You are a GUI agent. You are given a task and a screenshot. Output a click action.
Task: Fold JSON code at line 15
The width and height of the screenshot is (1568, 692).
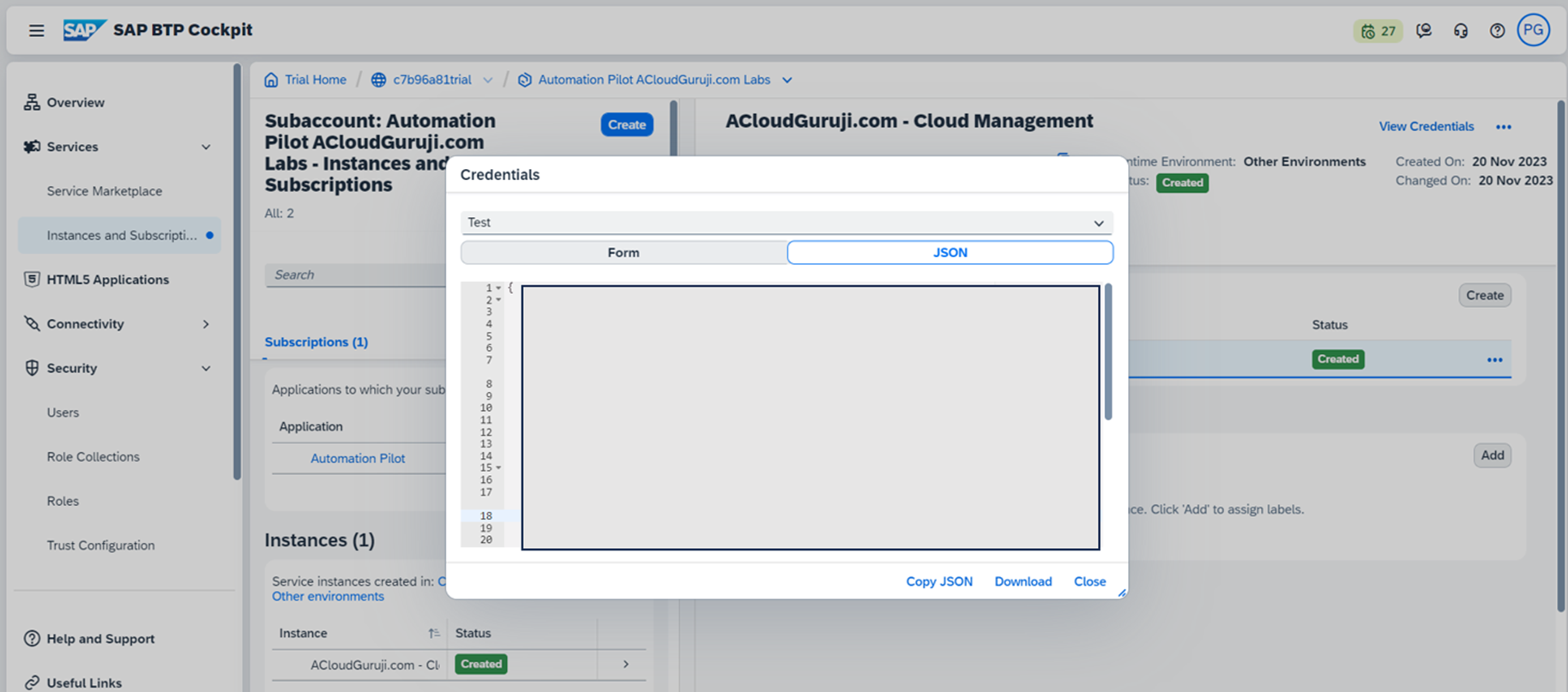[x=498, y=468]
